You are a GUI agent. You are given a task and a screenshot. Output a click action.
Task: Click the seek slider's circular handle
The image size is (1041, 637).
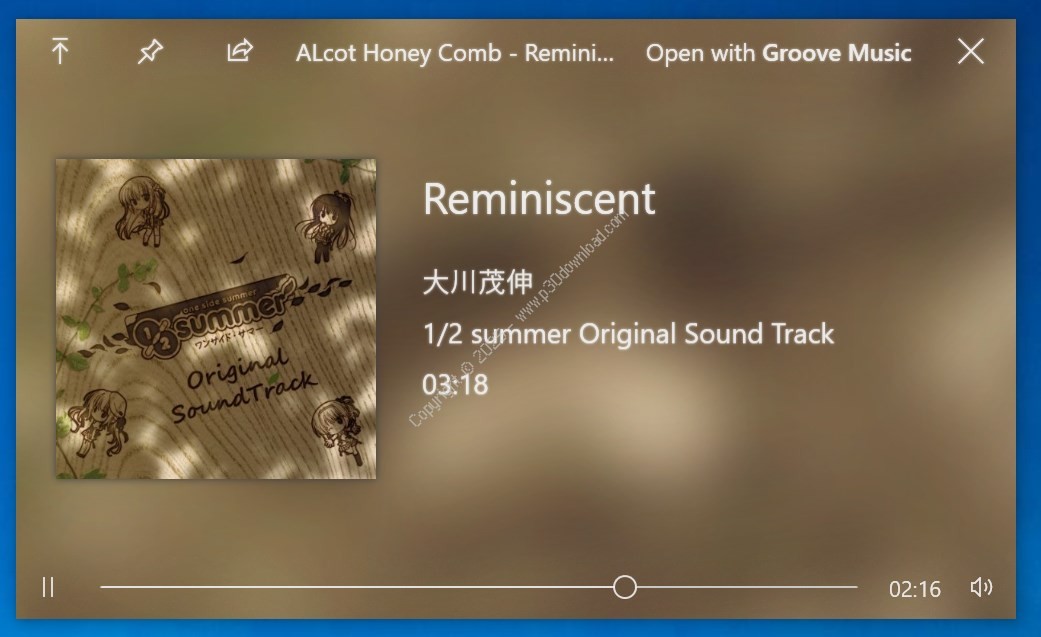(x=625, y=587)
